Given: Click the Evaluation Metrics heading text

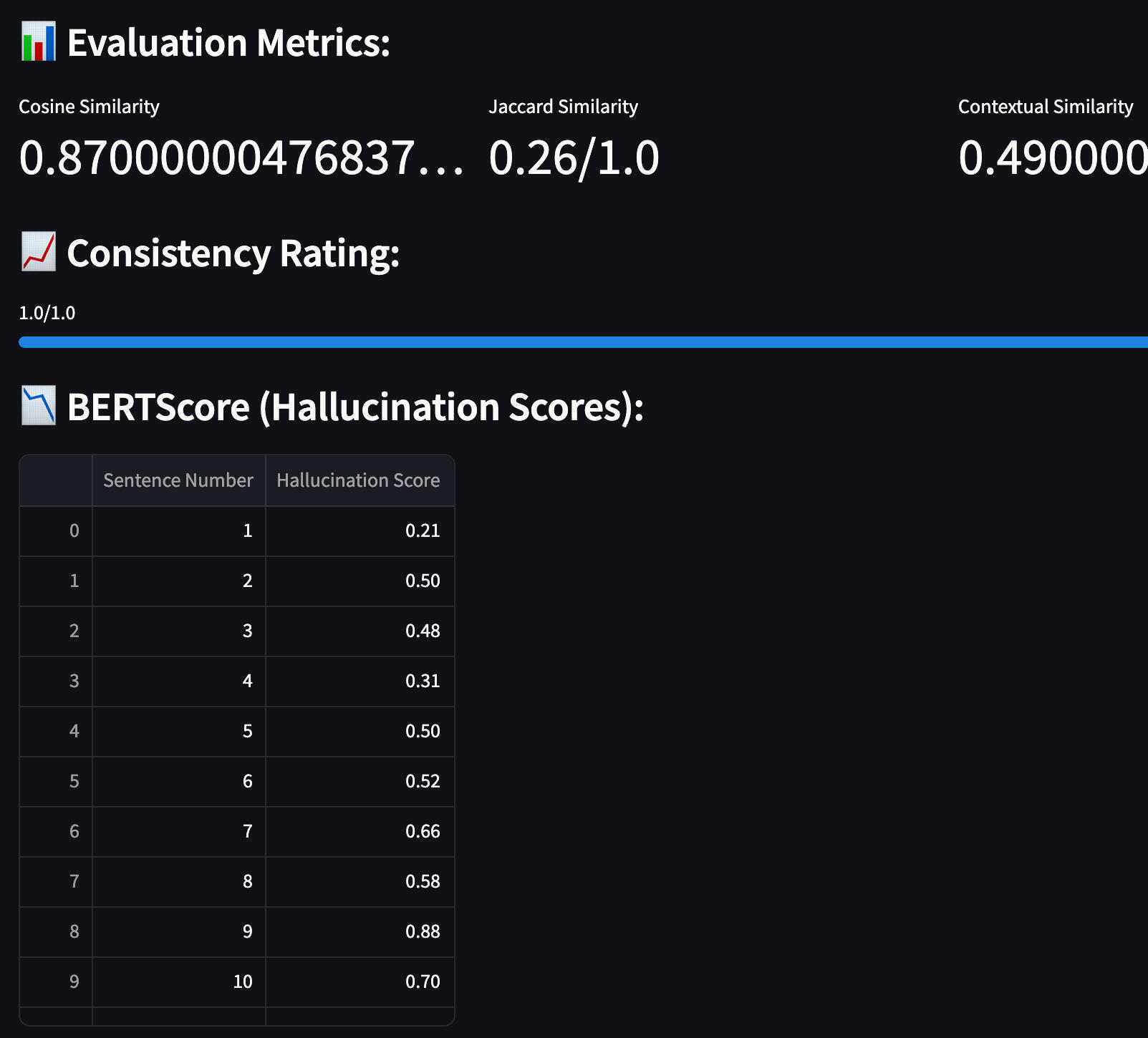Looking at the screenshot, I should click(228, 43).
